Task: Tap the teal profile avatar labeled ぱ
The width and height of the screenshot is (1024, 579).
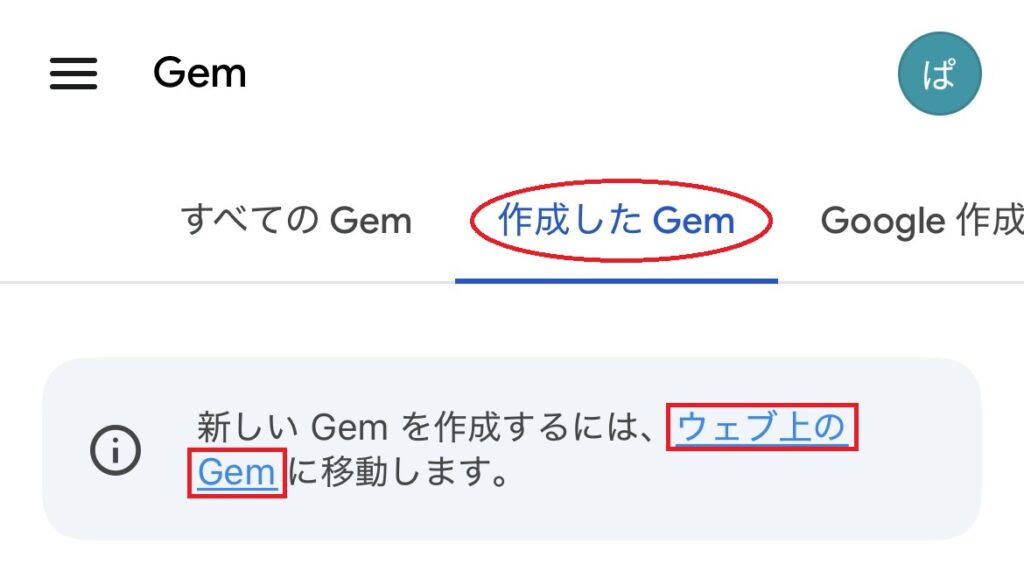Action: click(x=939, y=73)
